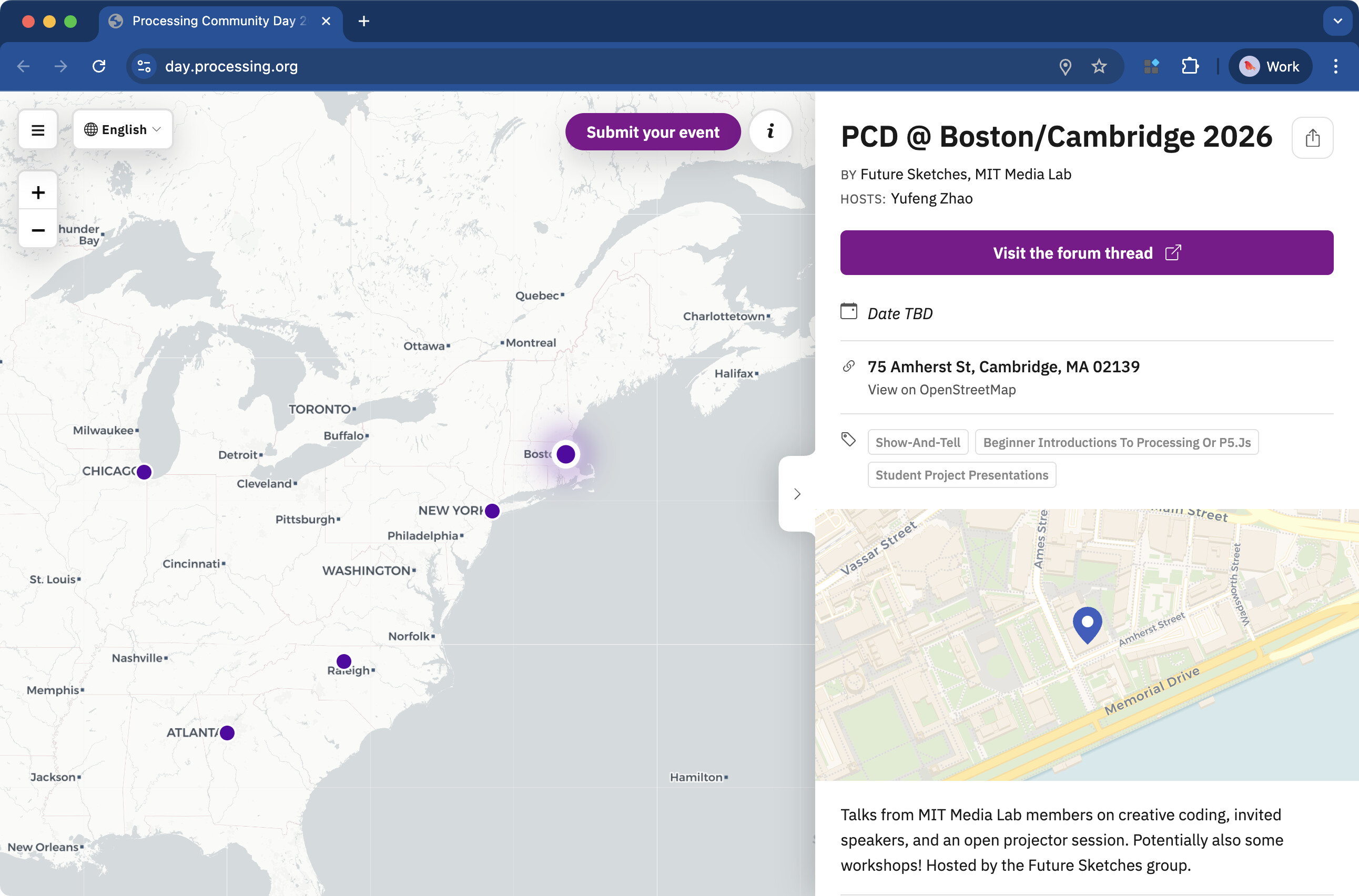Share the PCD Boston/Cambridge event
This screenshot has height=896, width=1359.
1312,138
